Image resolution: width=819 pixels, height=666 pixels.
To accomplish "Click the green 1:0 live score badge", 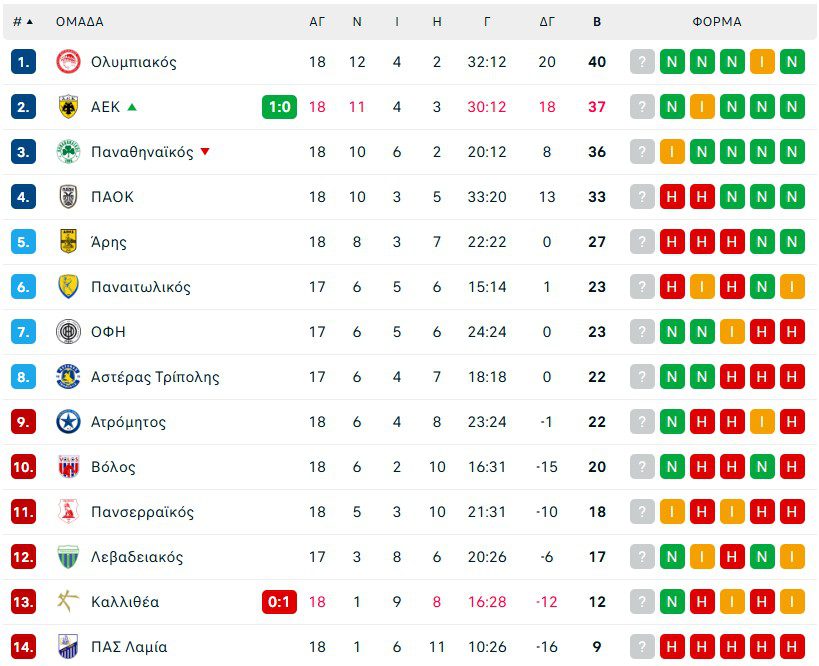I will coord(279,107).
